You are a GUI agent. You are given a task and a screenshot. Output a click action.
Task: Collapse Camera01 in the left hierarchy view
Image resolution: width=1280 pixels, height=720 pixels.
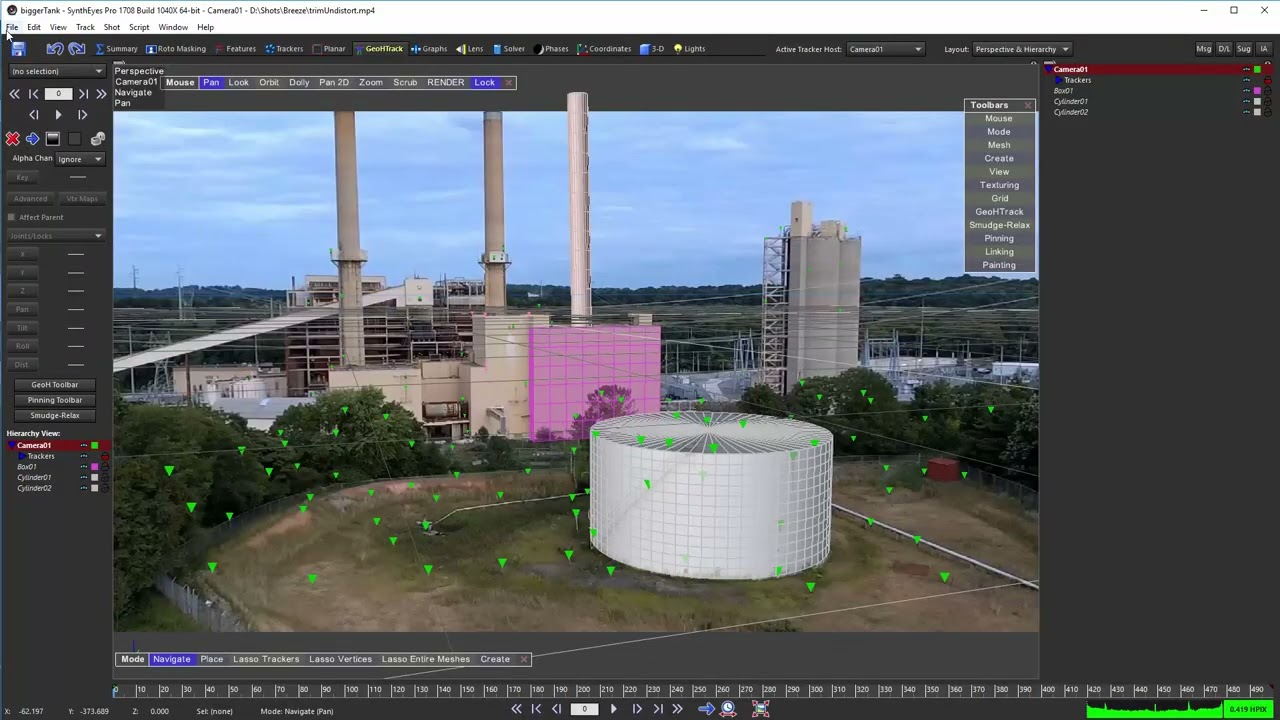pyautogui.click(x=11, y=445)
